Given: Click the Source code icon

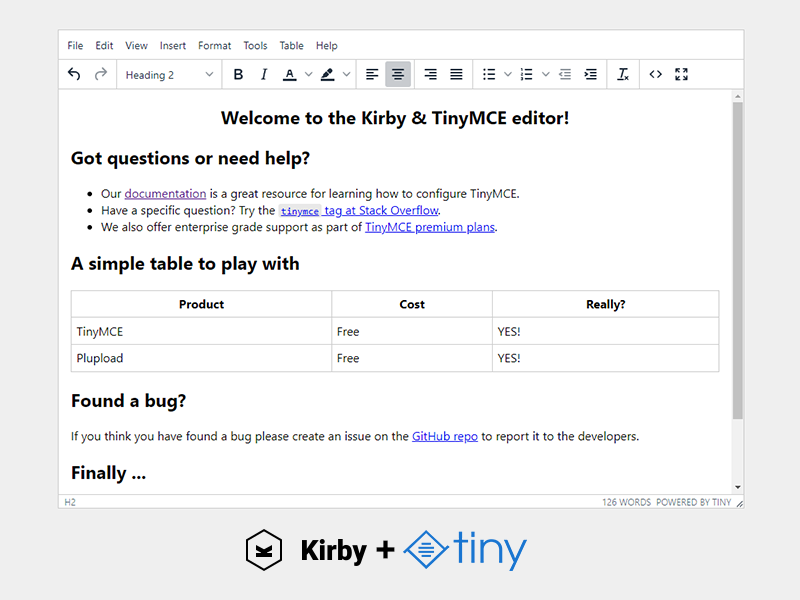Looking at the screenshot, I should click(656, 74).
